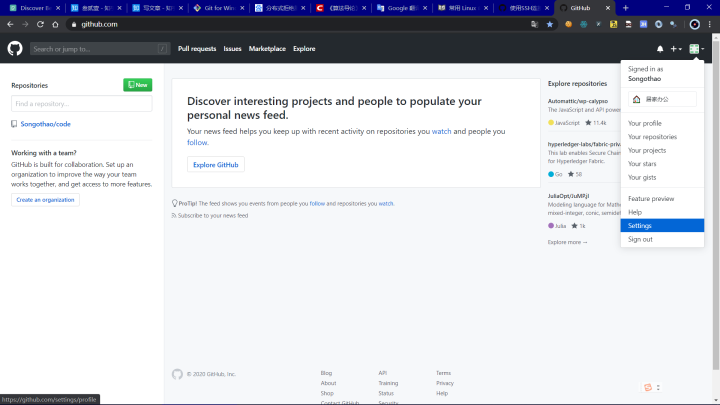Click the RSS feed icon beside Subscribe
Image resolution: width=720 pixels, height=405 pixels.
click(x=174, y=215)
